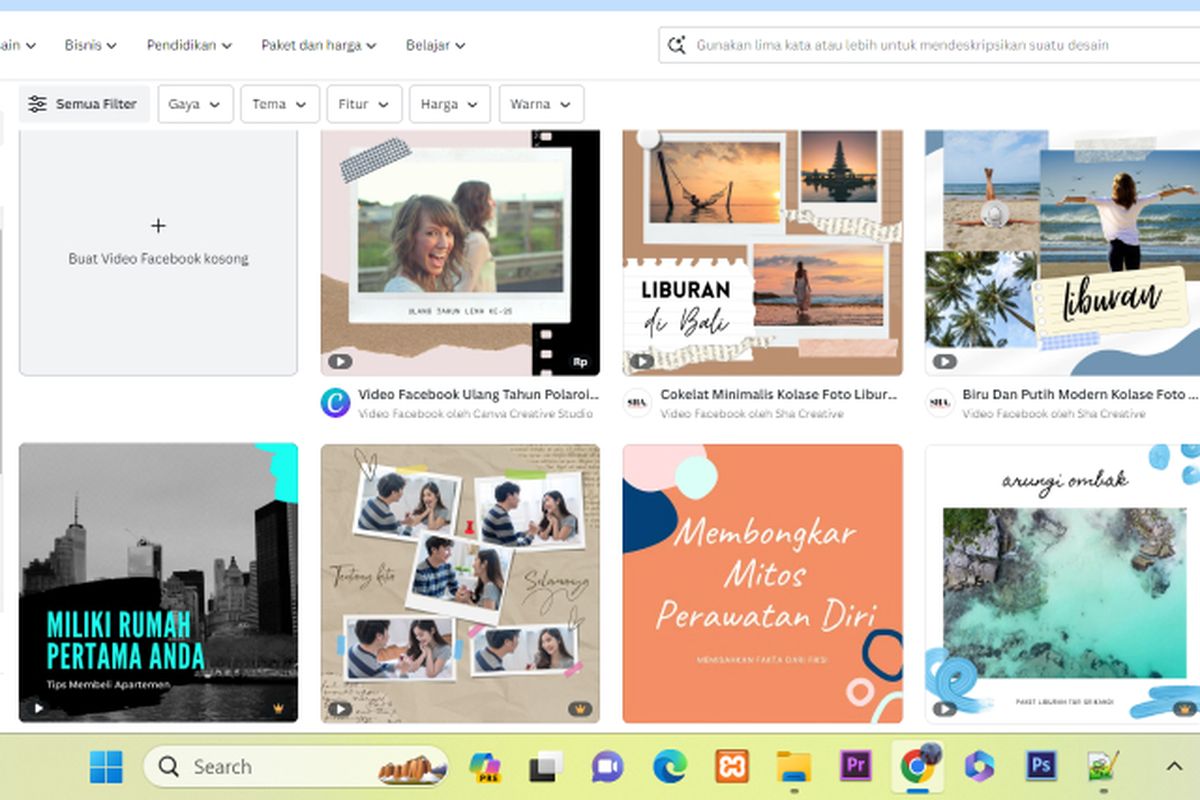The width and height of the screenshot is (1200, 800).
Task: Click the crown icon on Miliki Rumah template
Action: [278, 708]
